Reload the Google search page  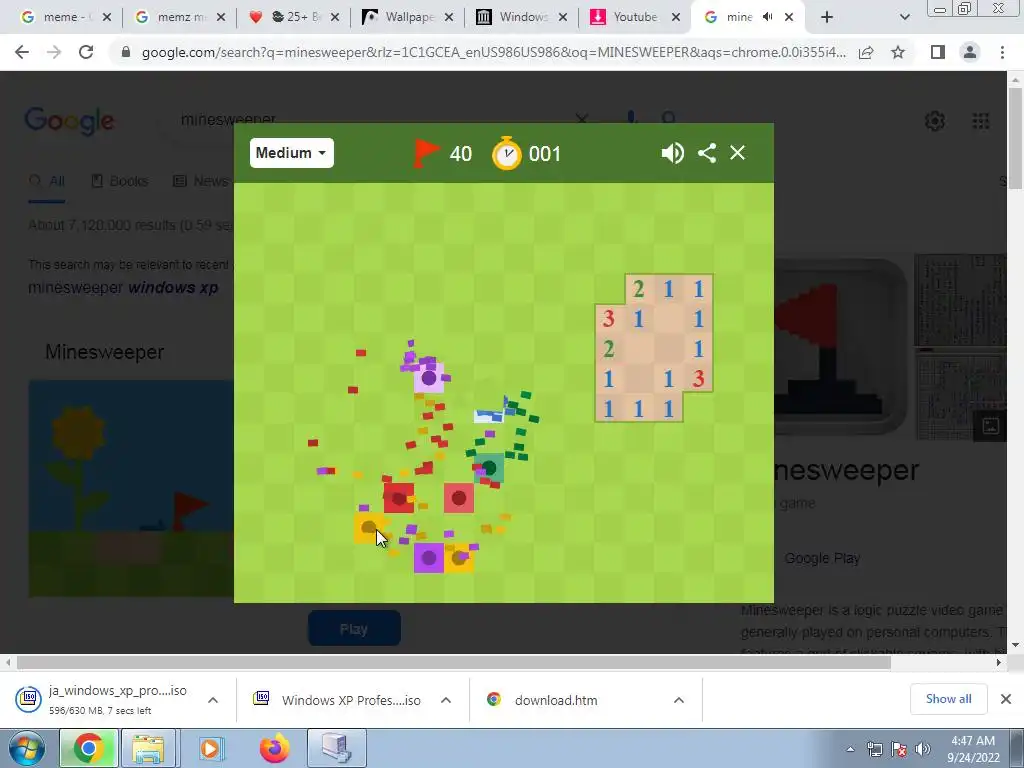pos(86,52)
